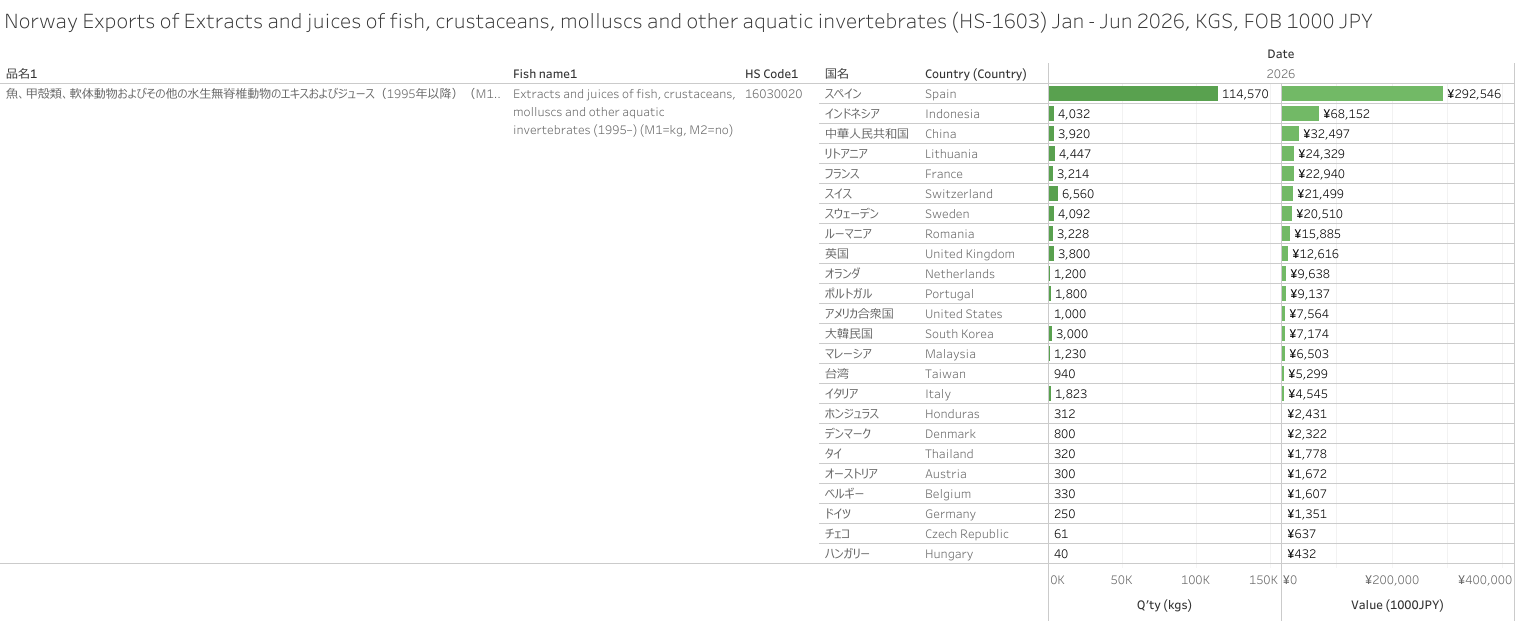Screen dimensions: 1516x621
Task: Select the HS code 16030020 cell
Action: [773, 93]
